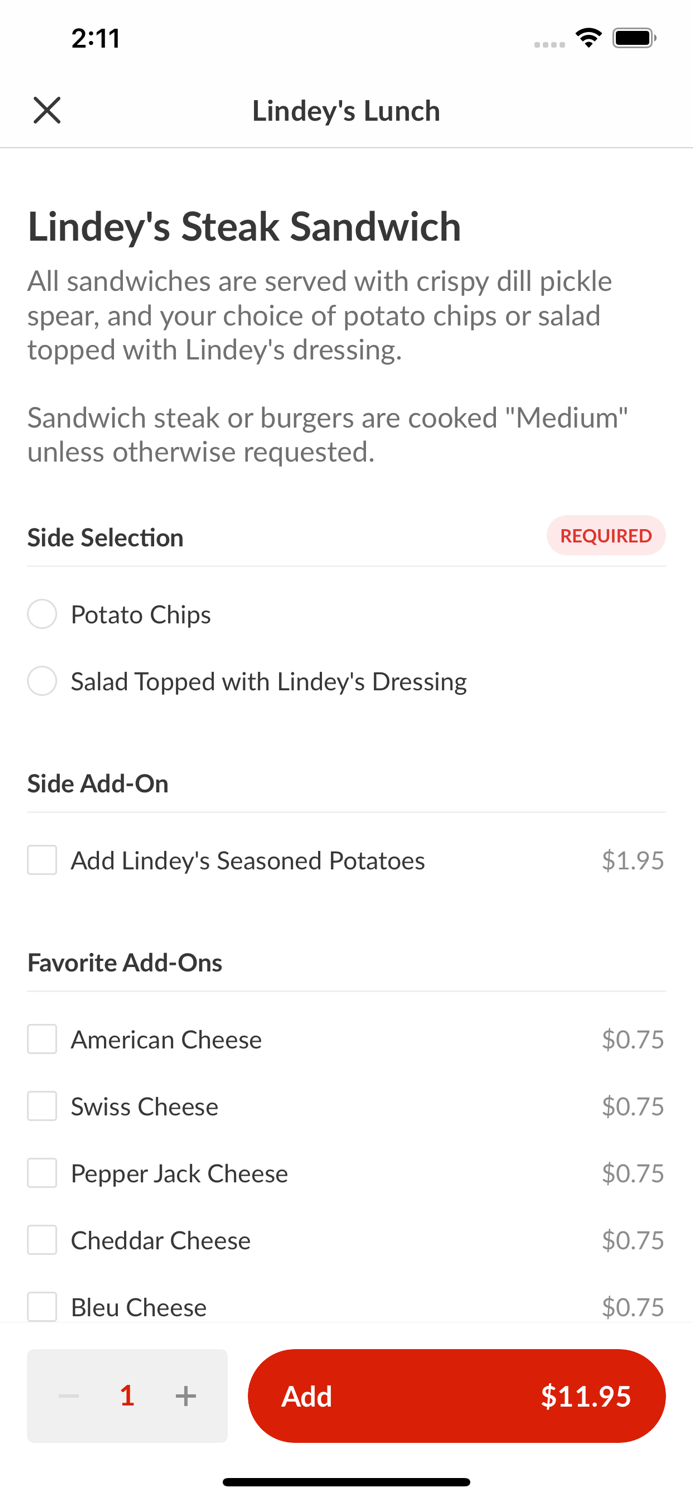Choose Salad Topped with Lindey's Dressing
This screenshot has height=1500, width=693.
click(42, 681)
